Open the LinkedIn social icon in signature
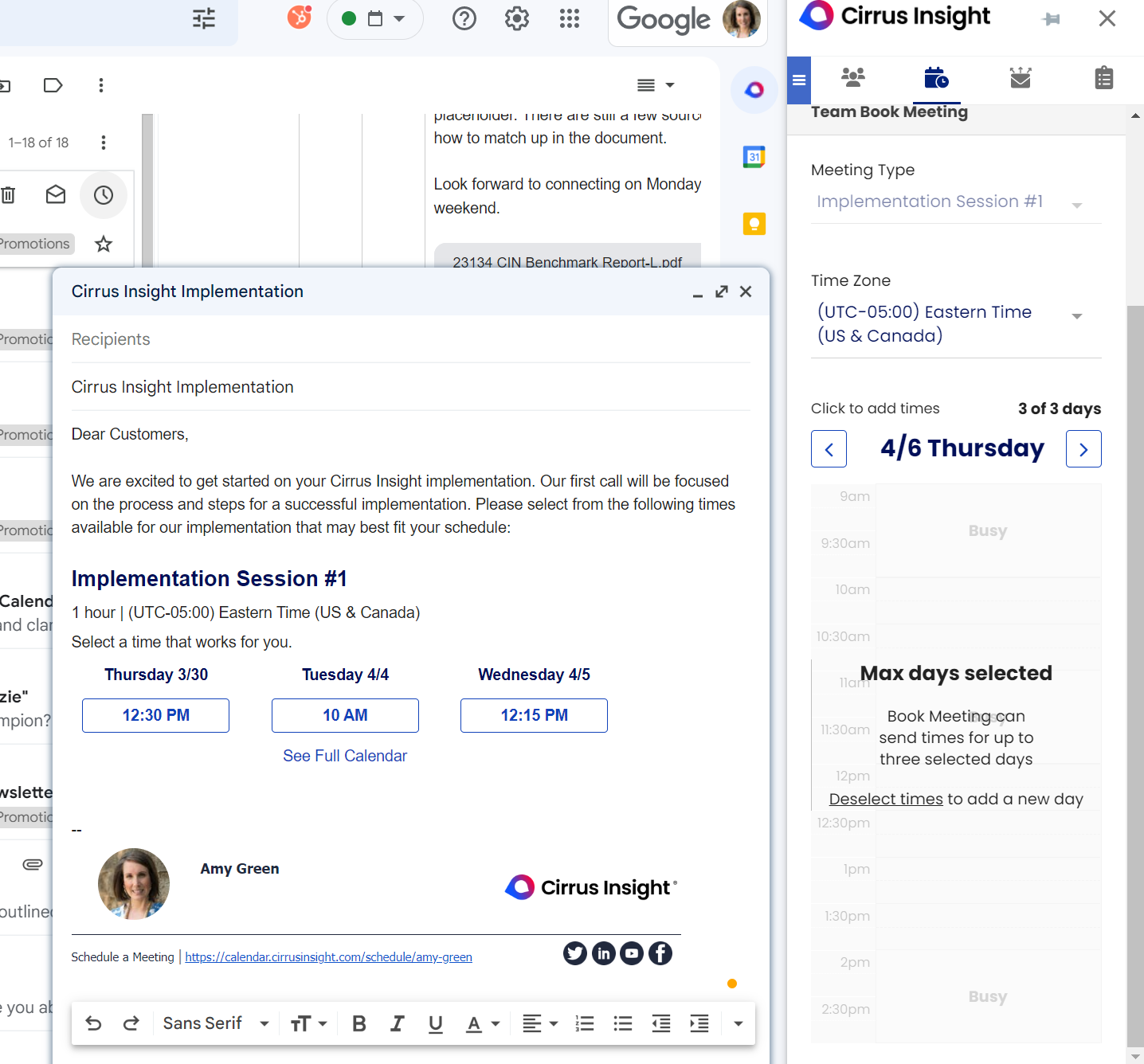The width and height of the screenshot is (1144, 1064). (x=604, y=953)
